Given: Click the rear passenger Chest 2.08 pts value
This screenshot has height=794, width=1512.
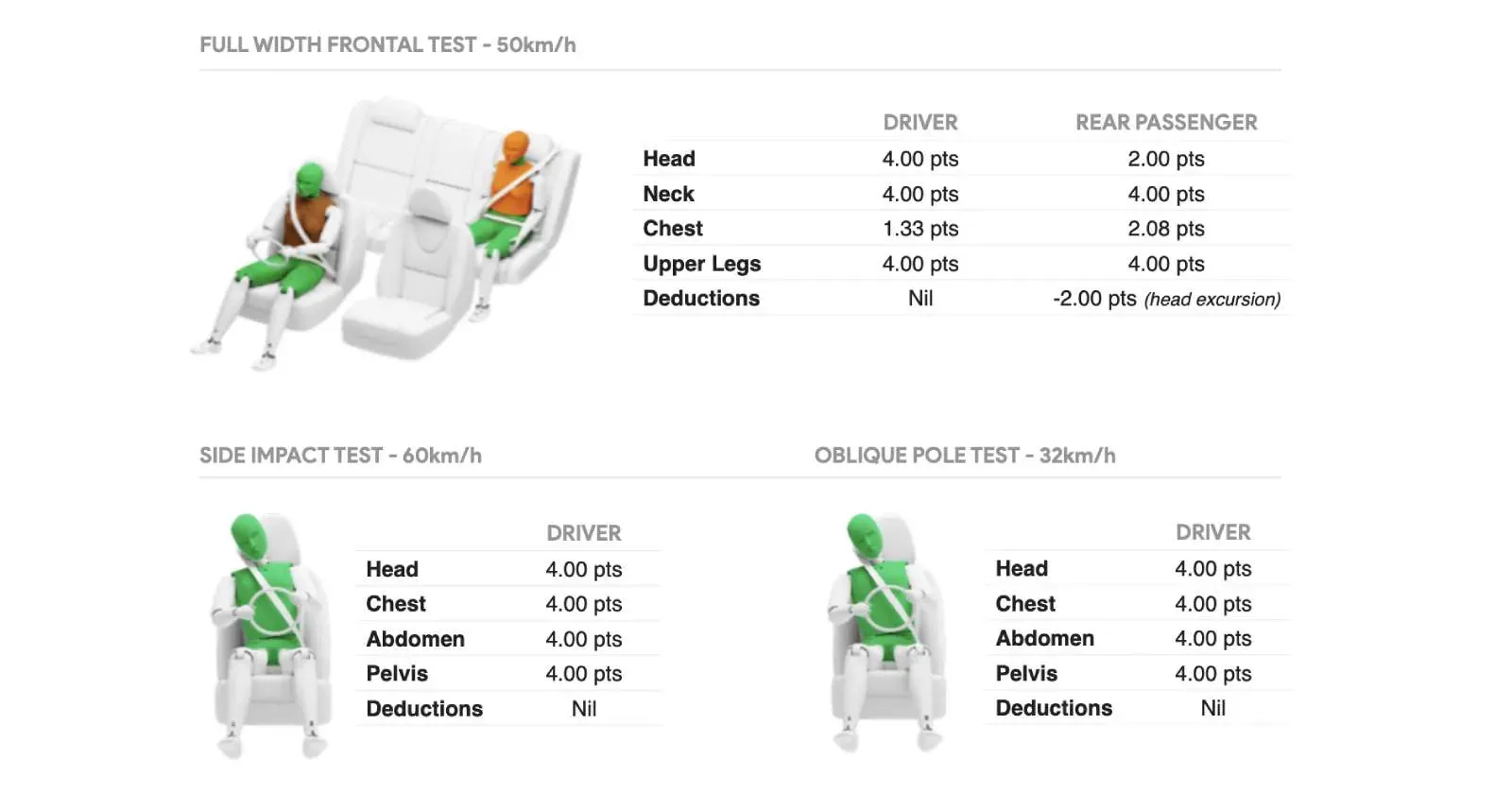Looking at the screenshot, I should click(1166, 229).
